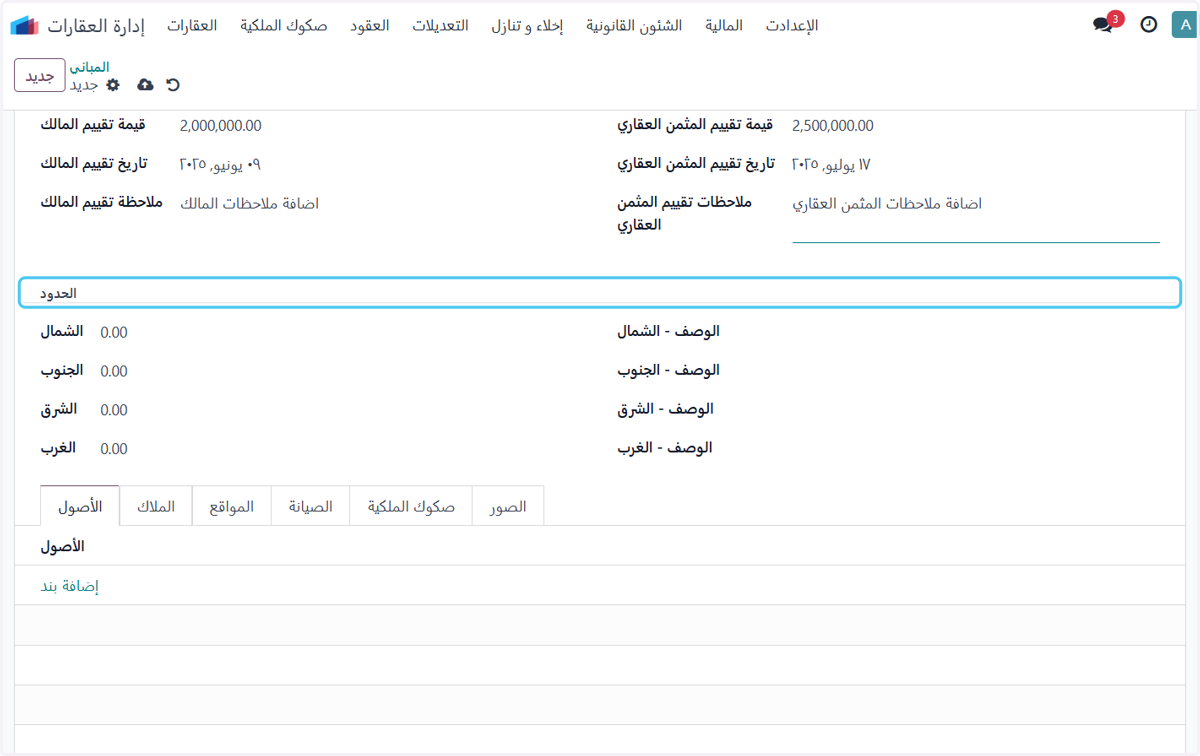Switch to the المواقع tab
Viewport: 1200px width, 756px height.
point(232,506)
